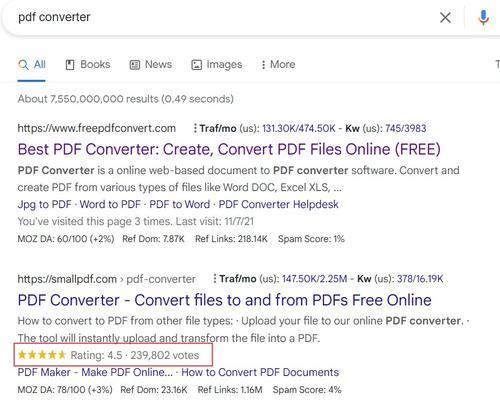Image resolution: width=500 pixels, height=412 pixels.
Task: Open smallpdf result three-dot options menu
Action: (x=215, y=279)
